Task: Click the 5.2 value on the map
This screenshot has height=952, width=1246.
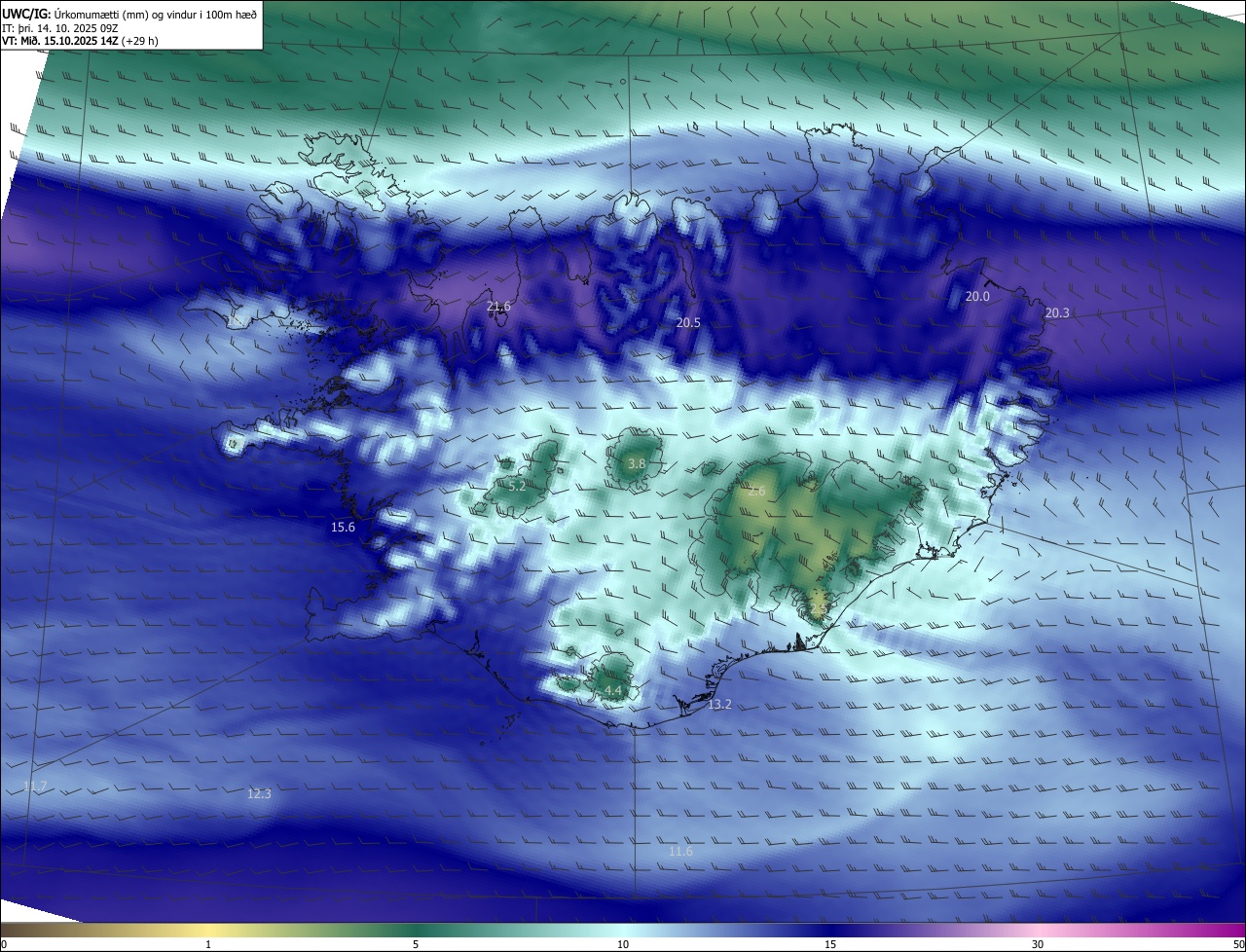Action: pos(518,485)
